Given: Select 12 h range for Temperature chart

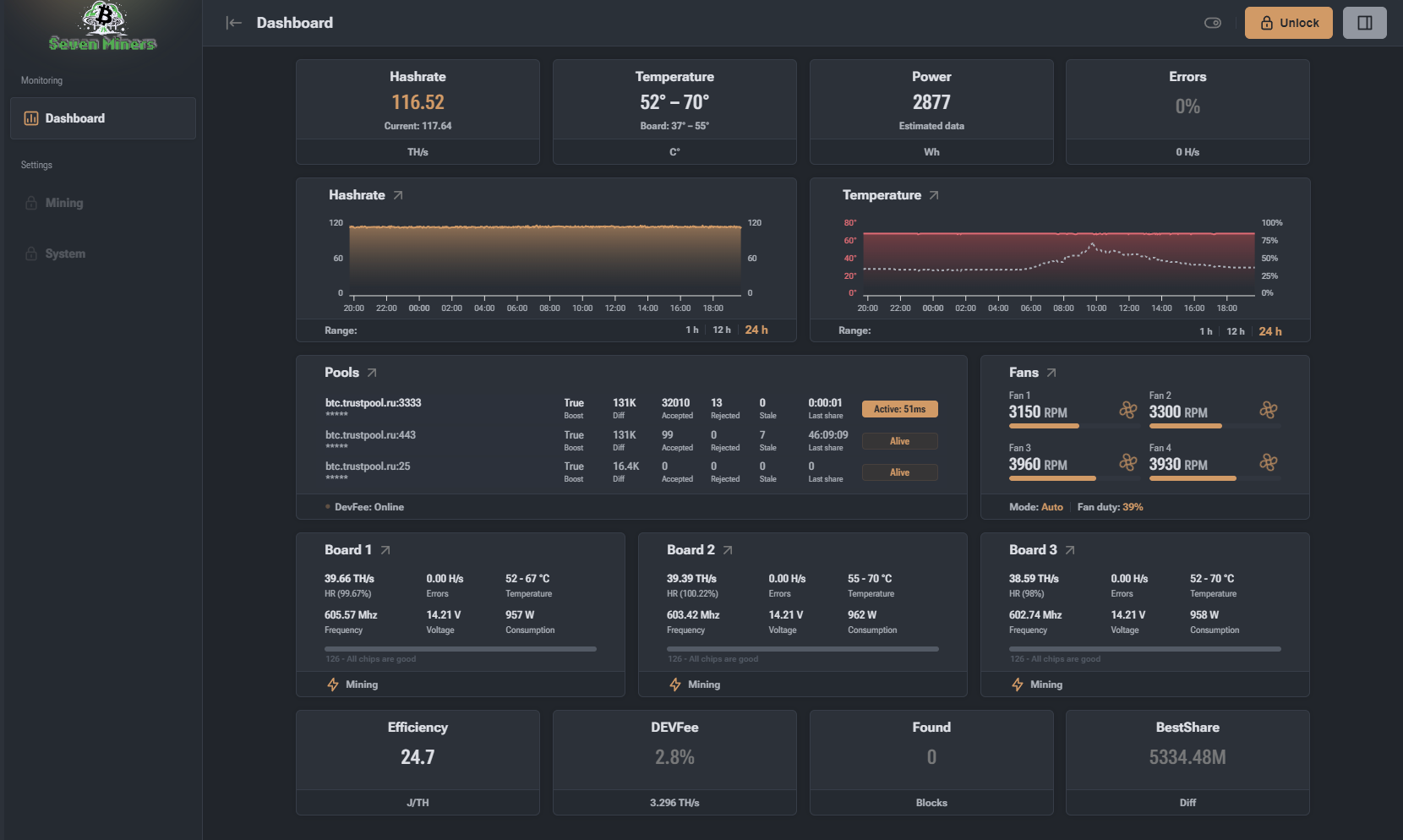Looking at the screenshot, I should pos(1236,331).
